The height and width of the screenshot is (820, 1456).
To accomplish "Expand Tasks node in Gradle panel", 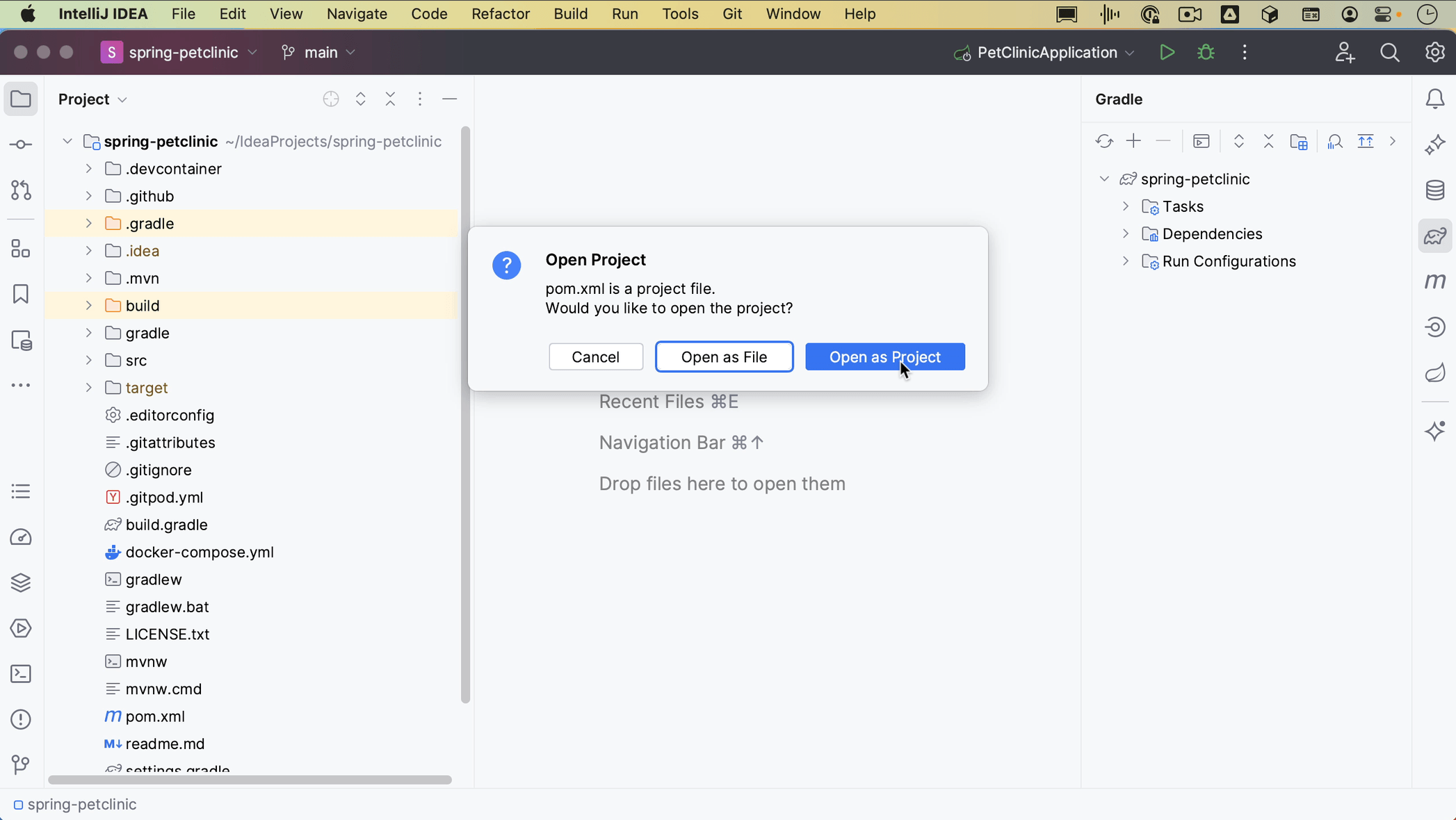I will (1126, 206).
